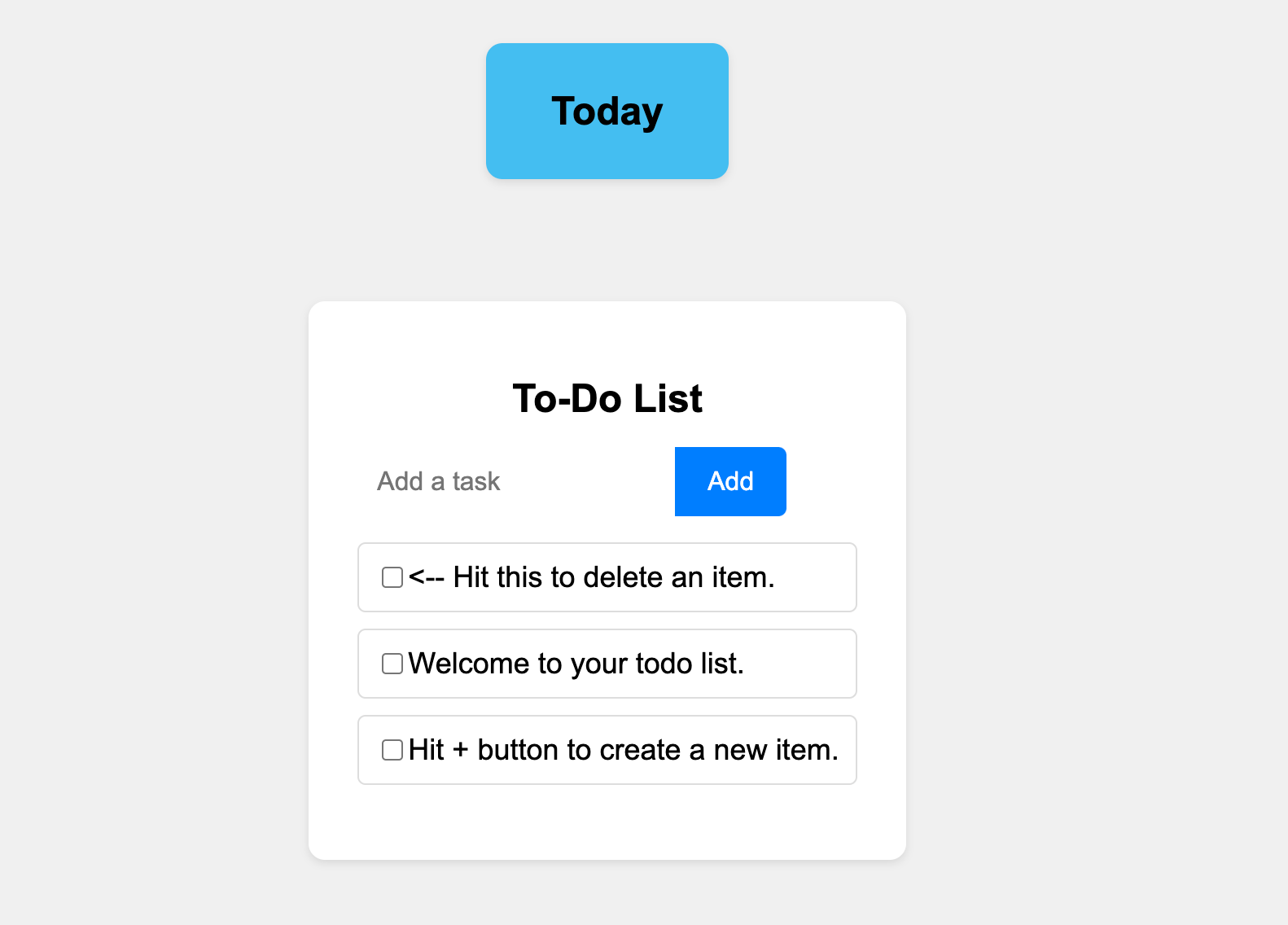
Task: Select the "Welcome to your todo list." text
Action: [576, 664]
